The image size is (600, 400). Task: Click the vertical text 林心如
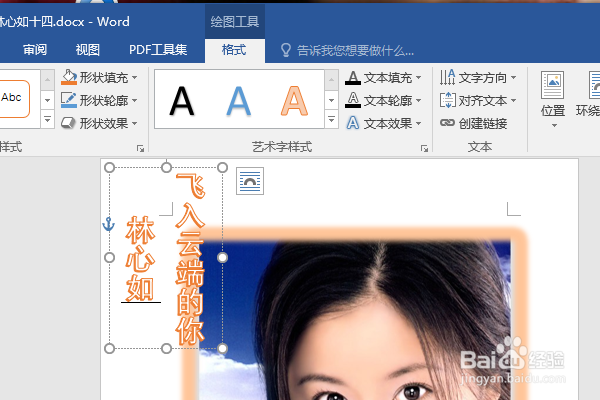click(140, 259)
